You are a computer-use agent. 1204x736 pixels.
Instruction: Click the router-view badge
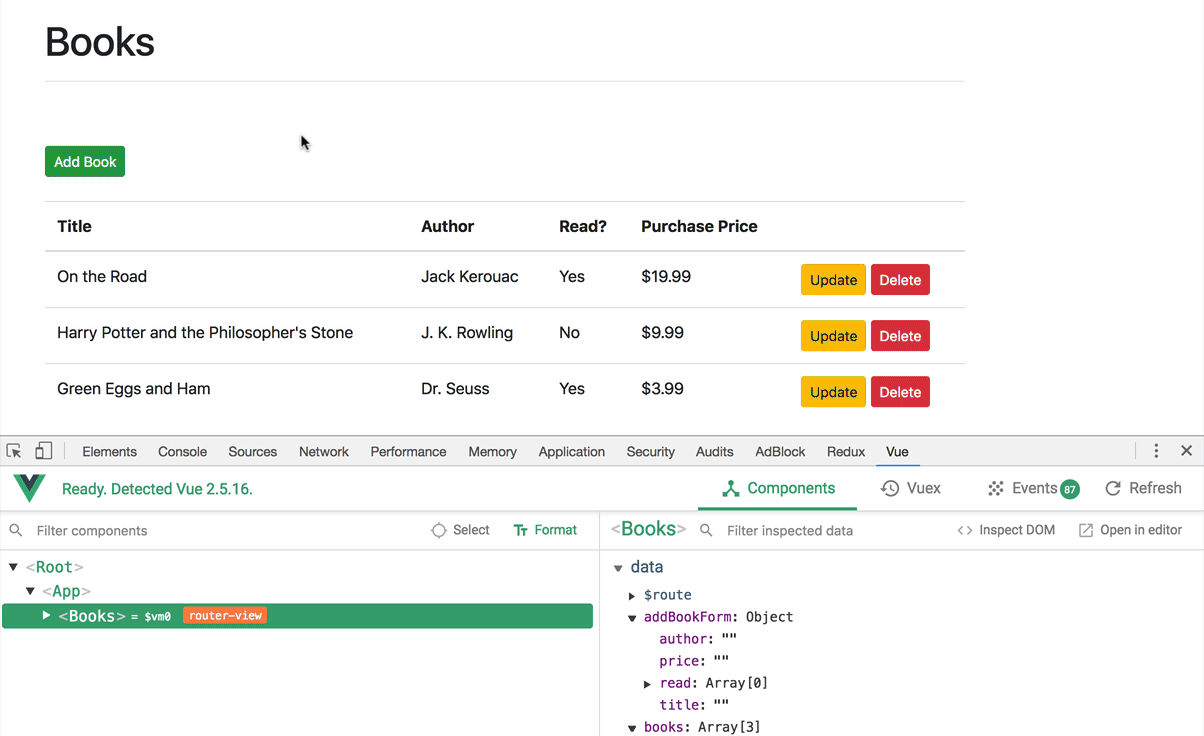tap(225, 616)
